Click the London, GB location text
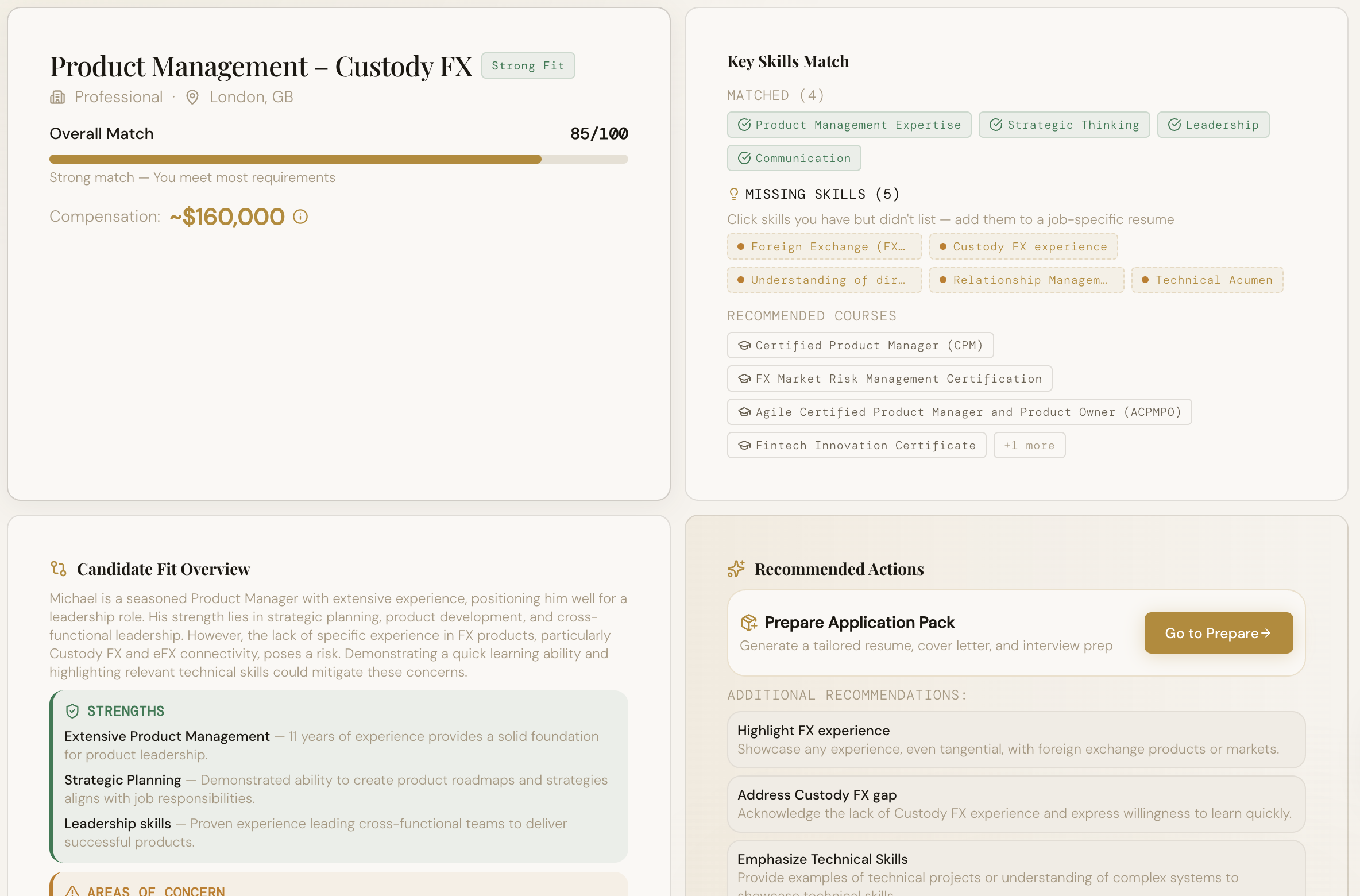The height and width of the screenshot is (896, 1360). point(251,97)
